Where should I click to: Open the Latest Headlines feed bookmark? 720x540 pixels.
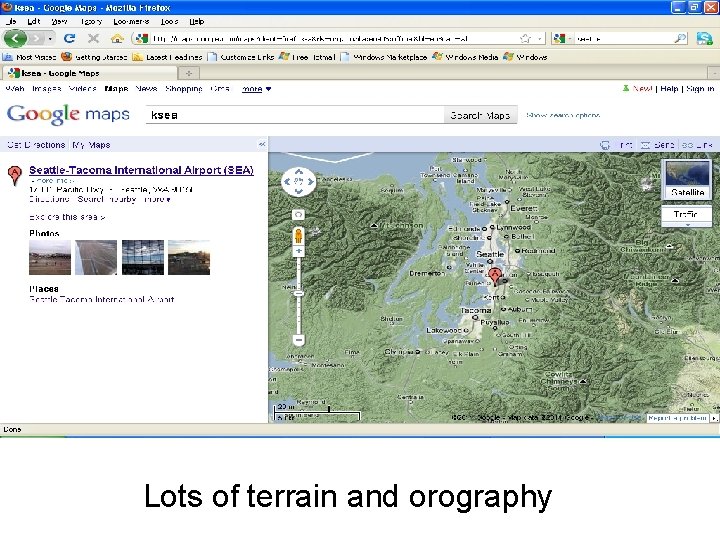point(168,57)
